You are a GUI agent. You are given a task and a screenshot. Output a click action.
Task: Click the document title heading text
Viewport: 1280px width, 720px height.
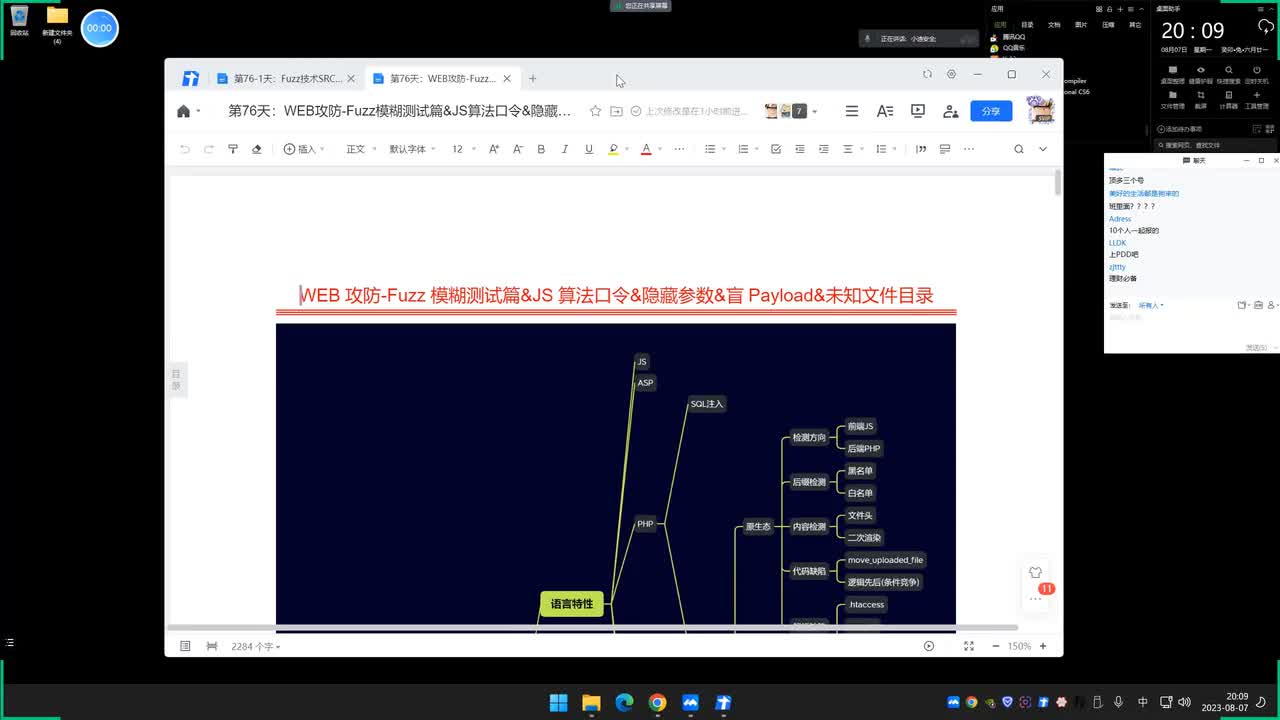click(617, 295)
